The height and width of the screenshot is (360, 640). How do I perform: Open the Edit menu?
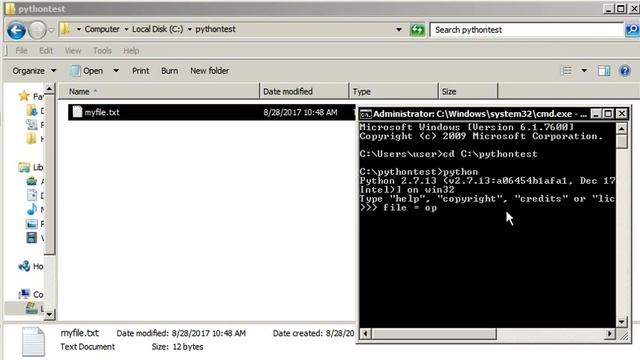pyautogui.click(x=46, y=51)
